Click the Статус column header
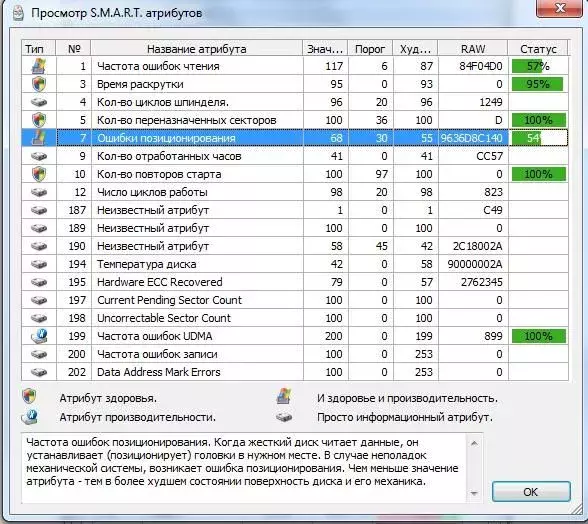Screen dimensions: 588x524 (x=538, y=49)
